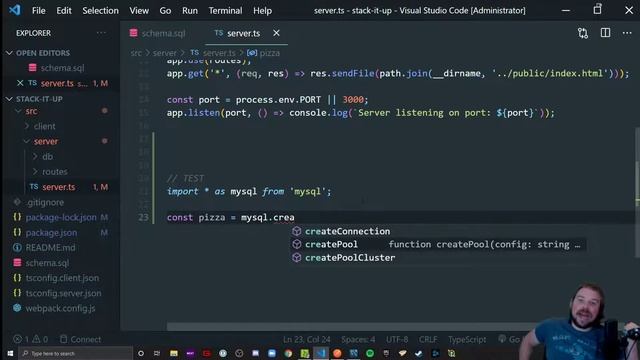This screenshot has height=360, width=640.
Task: Click the src breadcrumb segment
Action: click(136, 53)
